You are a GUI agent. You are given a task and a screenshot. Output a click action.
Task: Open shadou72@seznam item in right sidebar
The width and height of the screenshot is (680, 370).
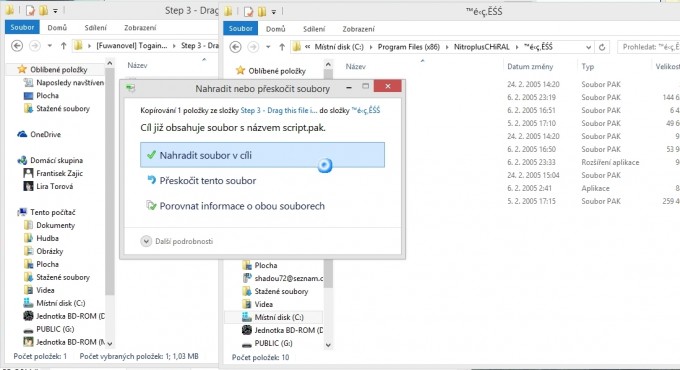click(x=288, y=278)
